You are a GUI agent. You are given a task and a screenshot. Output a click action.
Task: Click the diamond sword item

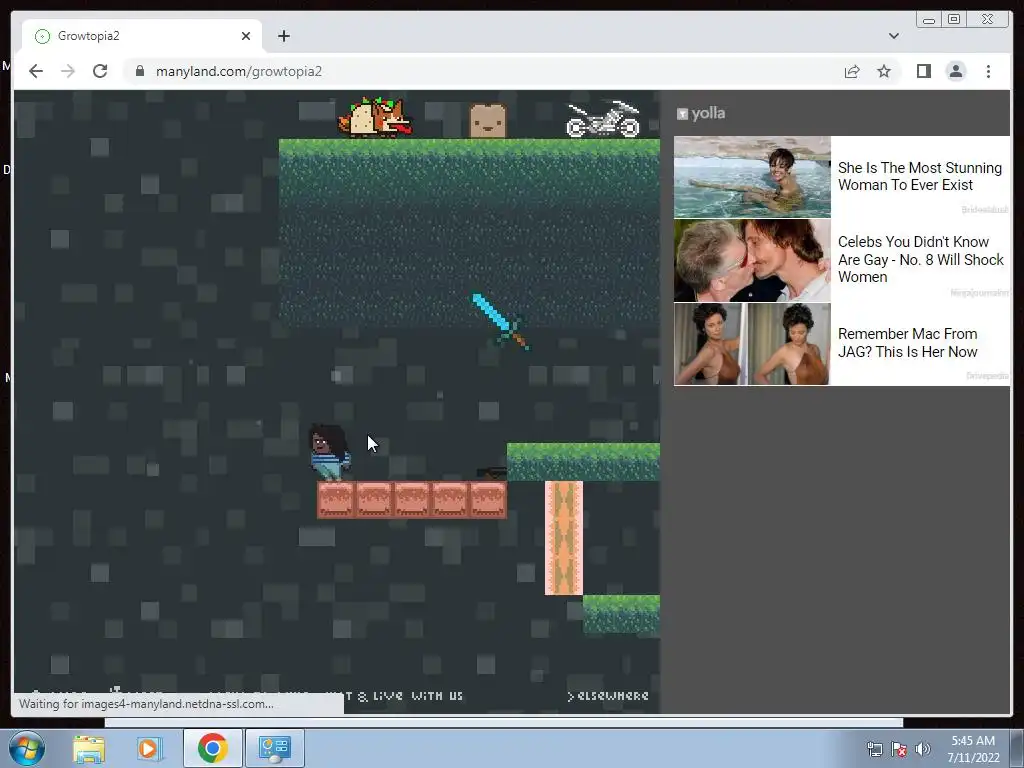click(x=500, y=321)
